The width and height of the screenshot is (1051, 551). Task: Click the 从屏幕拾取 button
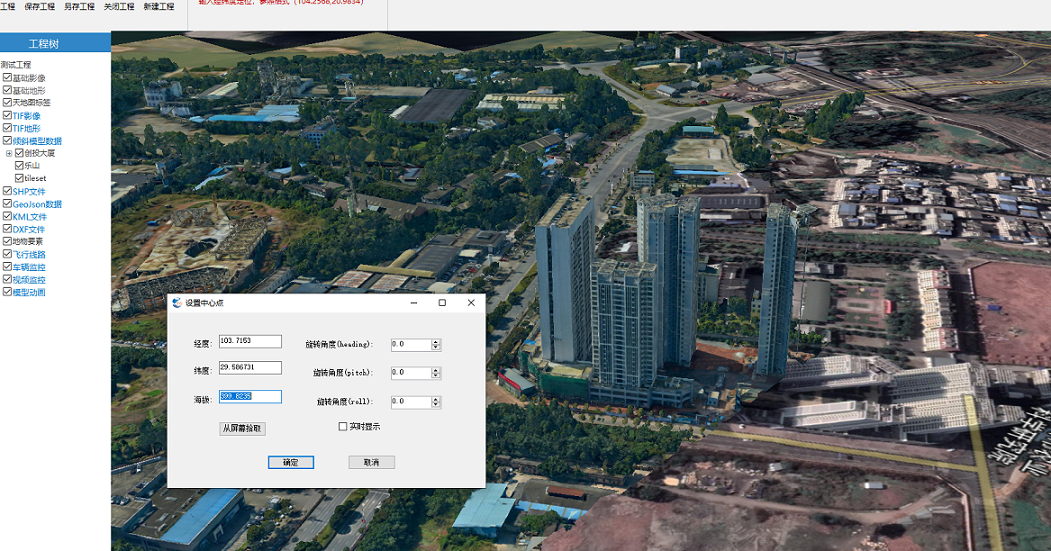pos(242,429)
